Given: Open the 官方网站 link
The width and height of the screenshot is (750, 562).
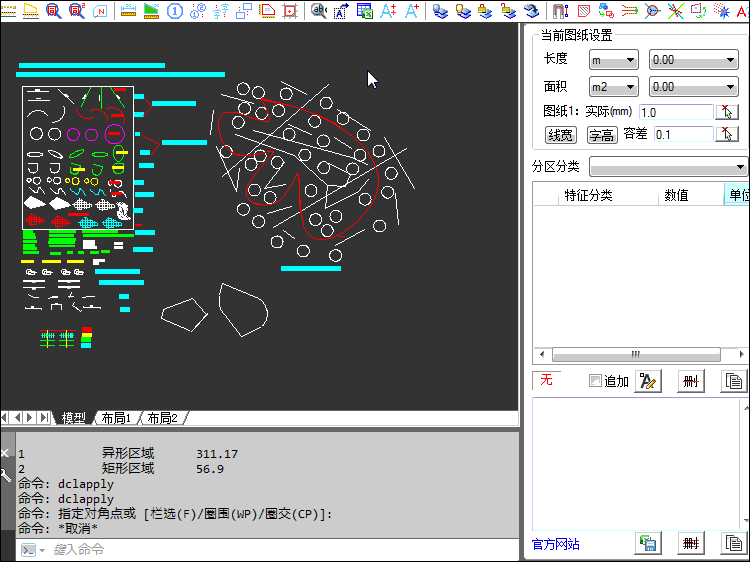Looking at the screenshot, I should tap(555, 544).
